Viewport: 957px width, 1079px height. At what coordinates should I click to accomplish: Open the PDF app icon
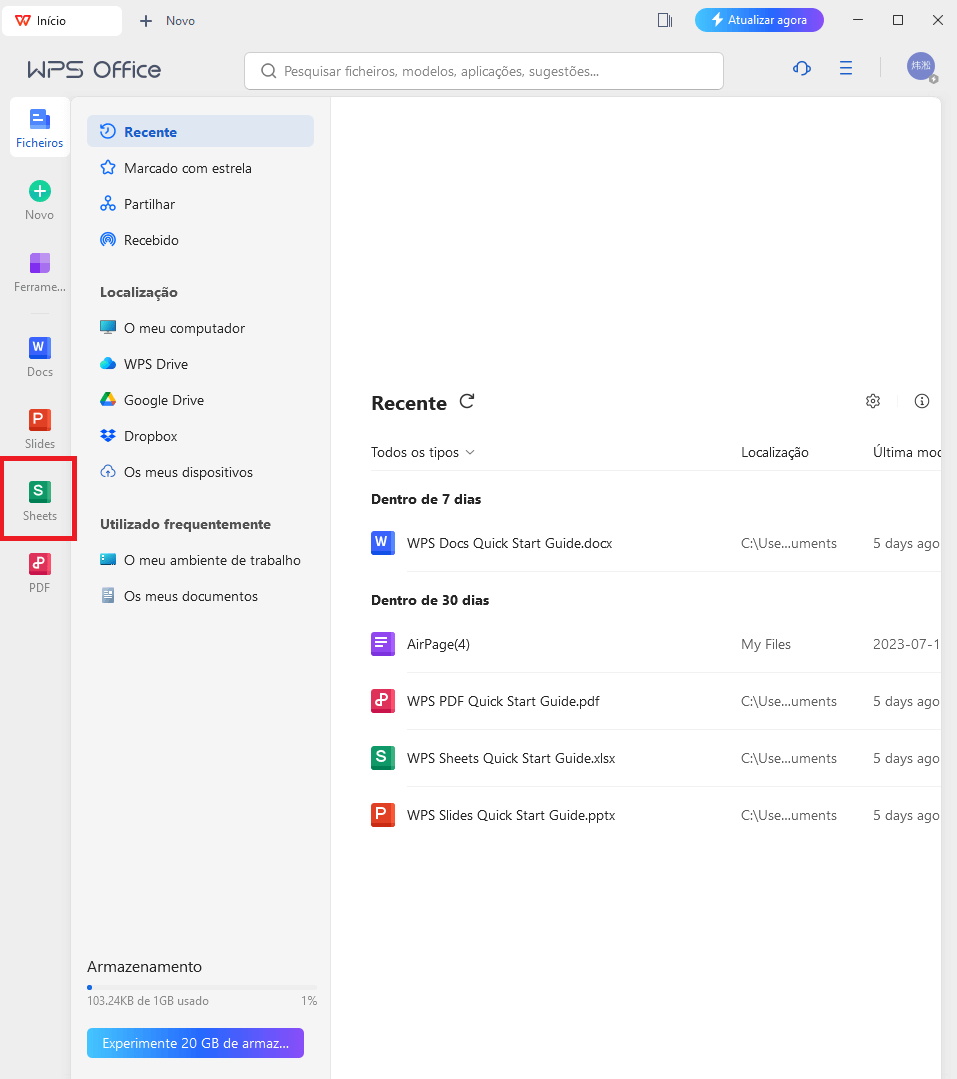tap(39, 564)
